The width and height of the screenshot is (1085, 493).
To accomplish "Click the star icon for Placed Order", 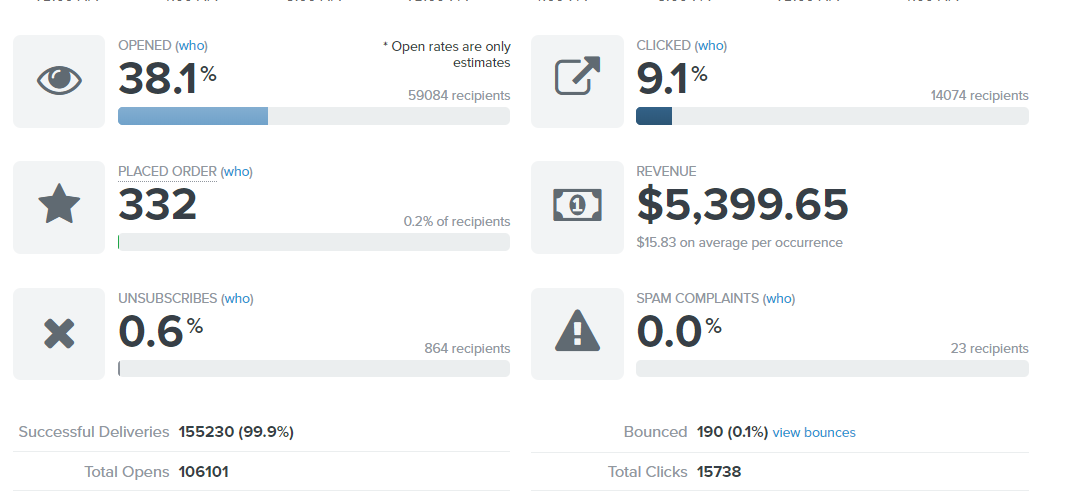I will [59, 207].
